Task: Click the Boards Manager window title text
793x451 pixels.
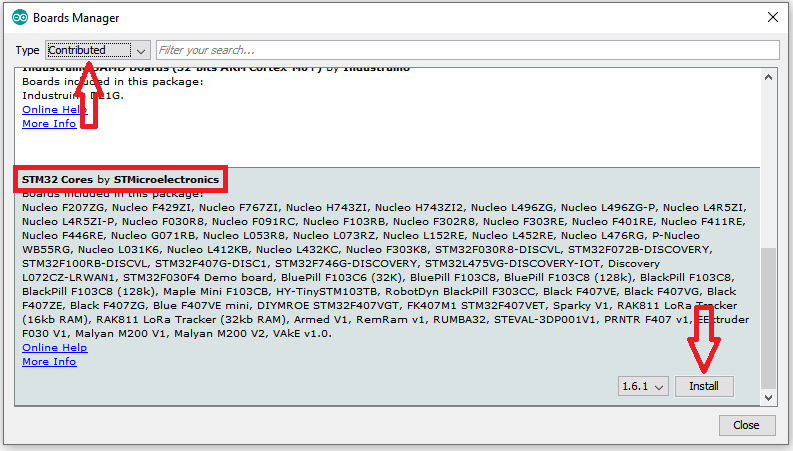Action: (76, 18)
